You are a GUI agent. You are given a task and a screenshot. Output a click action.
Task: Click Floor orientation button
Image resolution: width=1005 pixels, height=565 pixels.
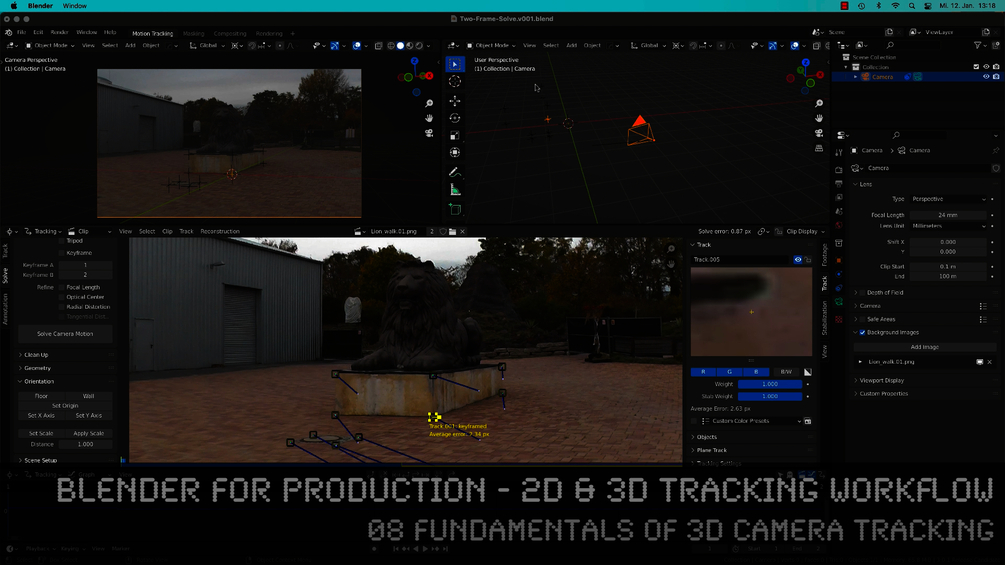pos(41,396)
